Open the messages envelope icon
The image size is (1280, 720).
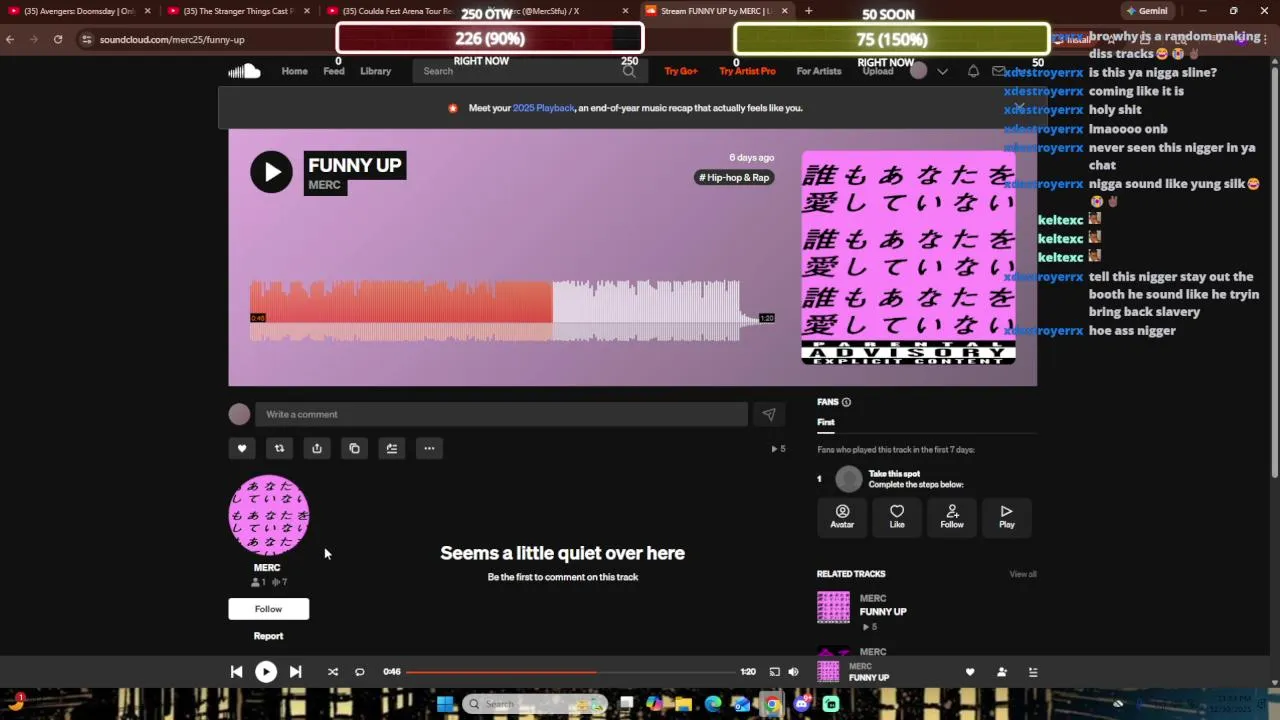(x=998, y=71)
